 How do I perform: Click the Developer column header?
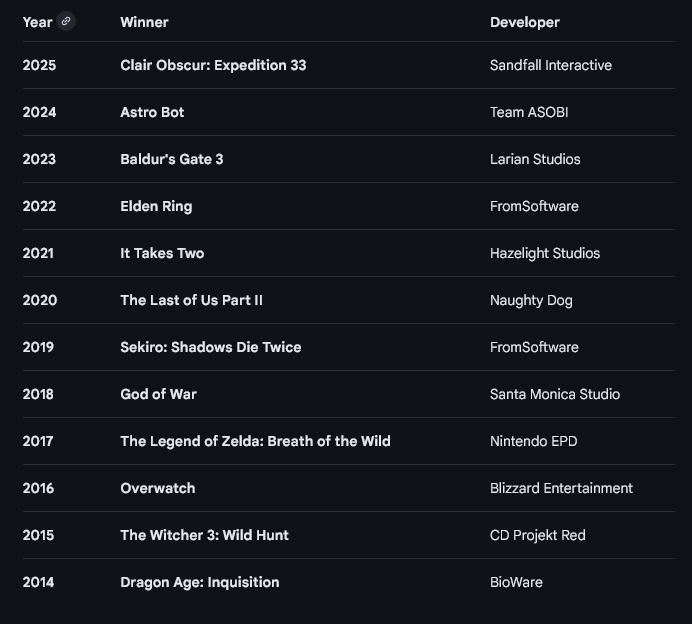tap(524, 22)
